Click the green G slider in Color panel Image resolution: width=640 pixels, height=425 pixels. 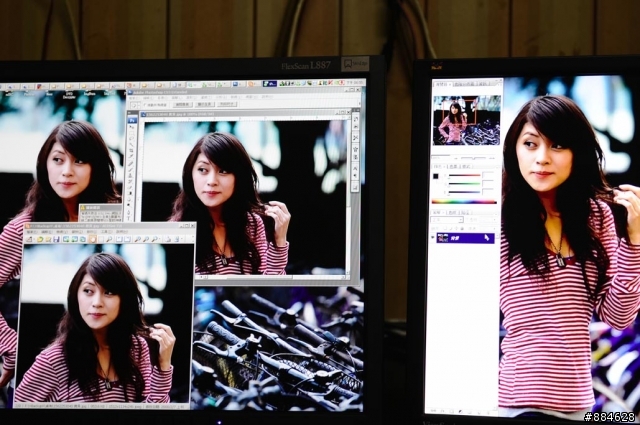coord(464,184)
